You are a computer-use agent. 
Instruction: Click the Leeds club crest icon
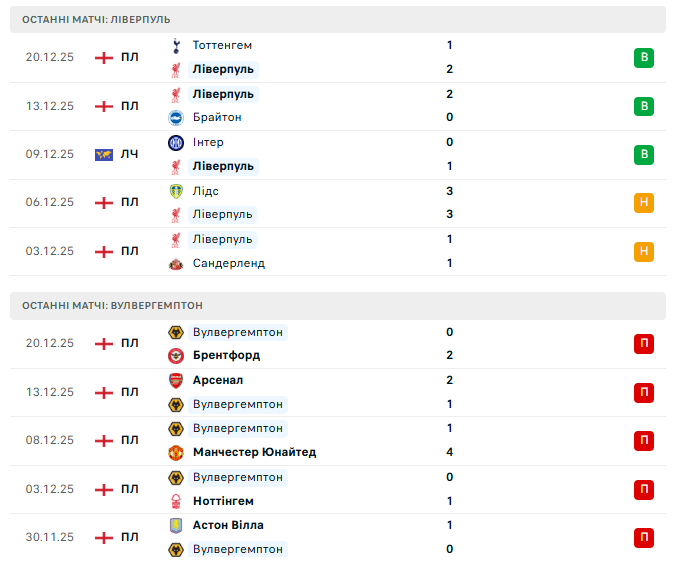point(175,191)
